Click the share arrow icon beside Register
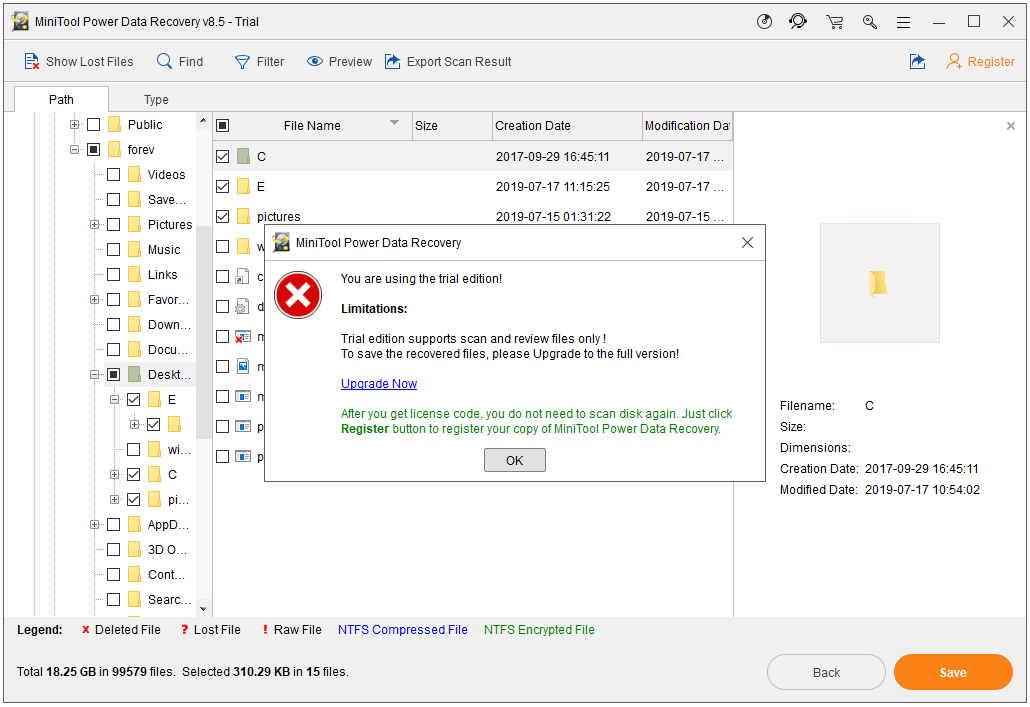1030x707 pixels. click(917, 62)
